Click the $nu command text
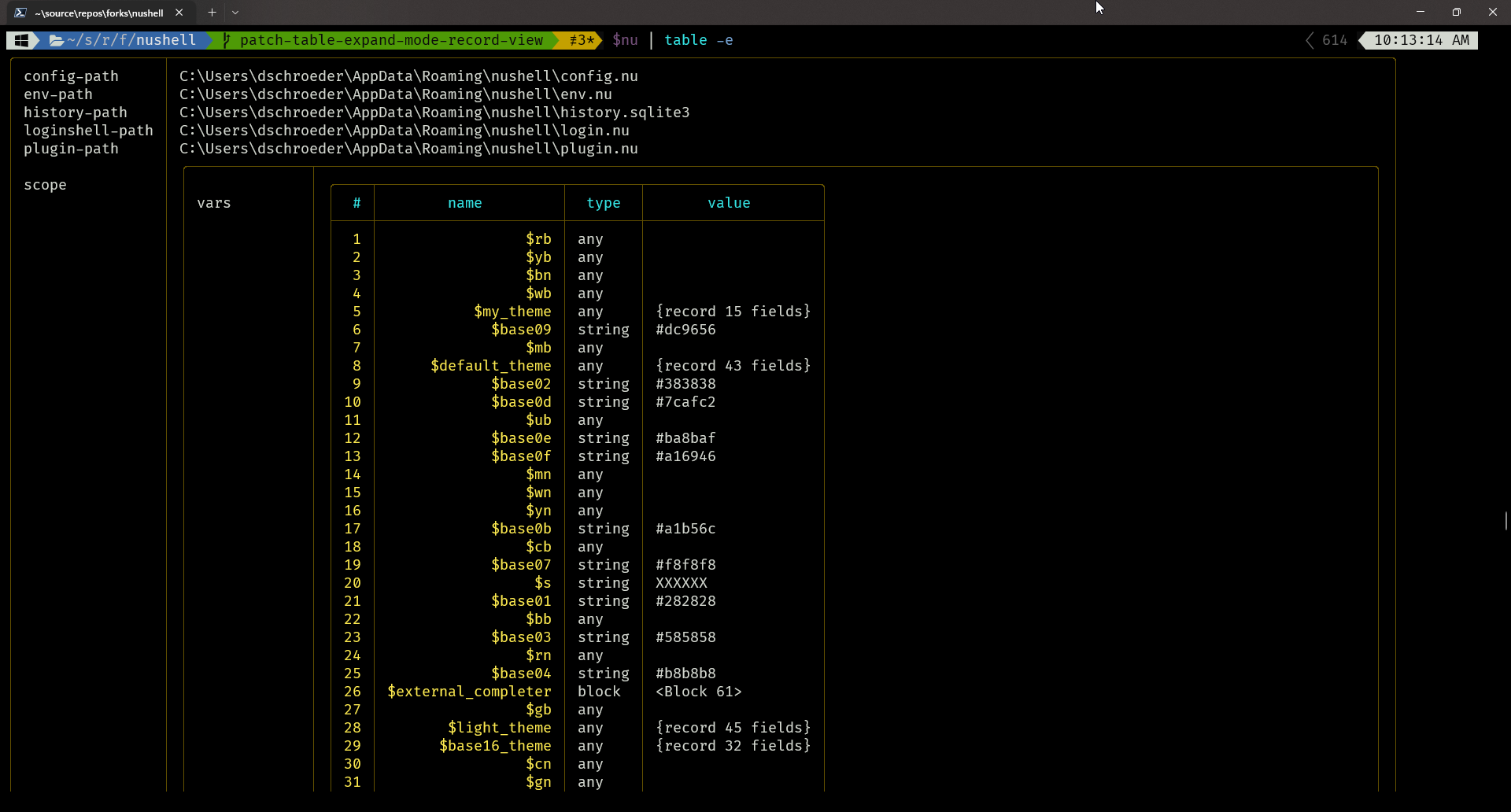 [625, 40]
